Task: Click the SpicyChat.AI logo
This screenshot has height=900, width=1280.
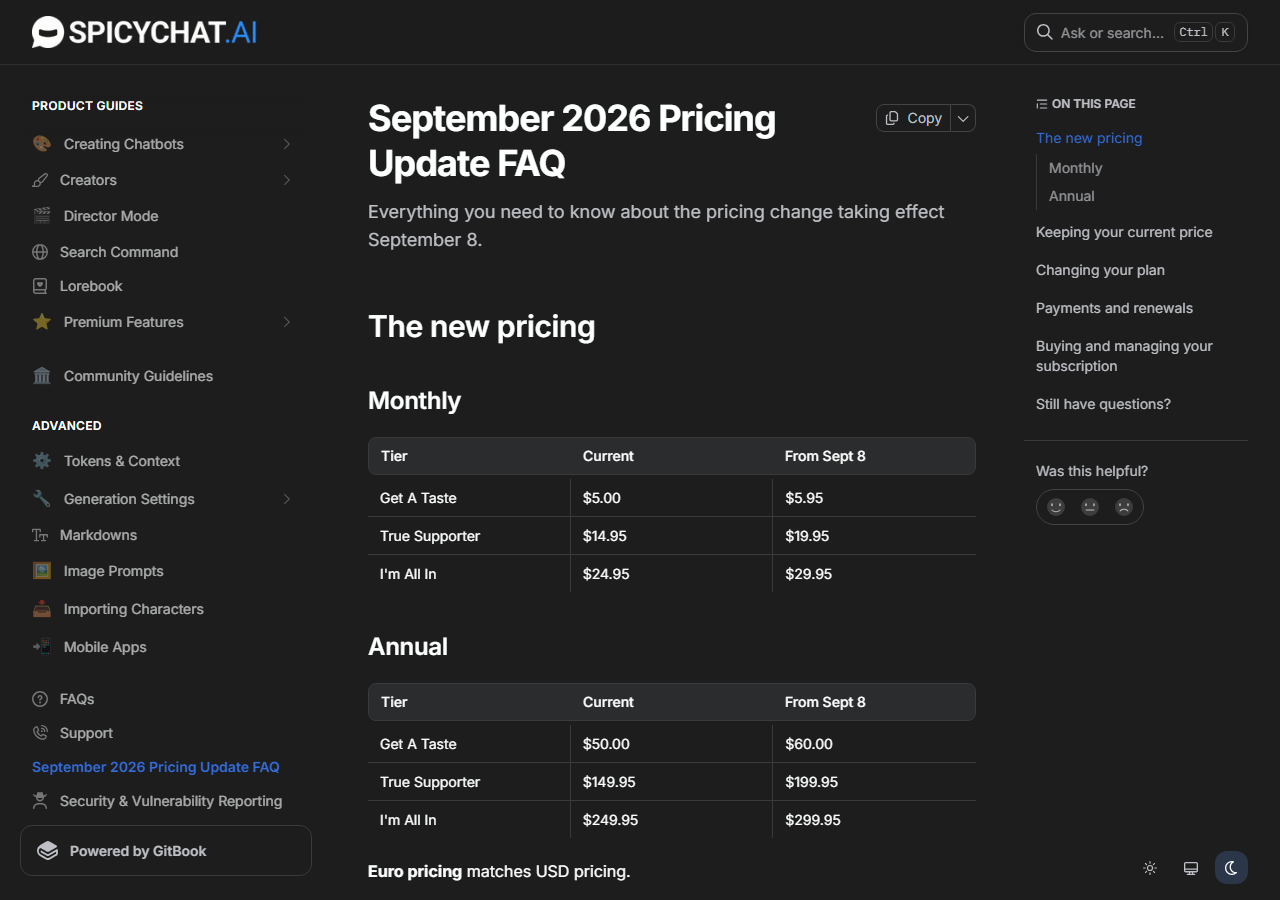Action: (144, 32)
